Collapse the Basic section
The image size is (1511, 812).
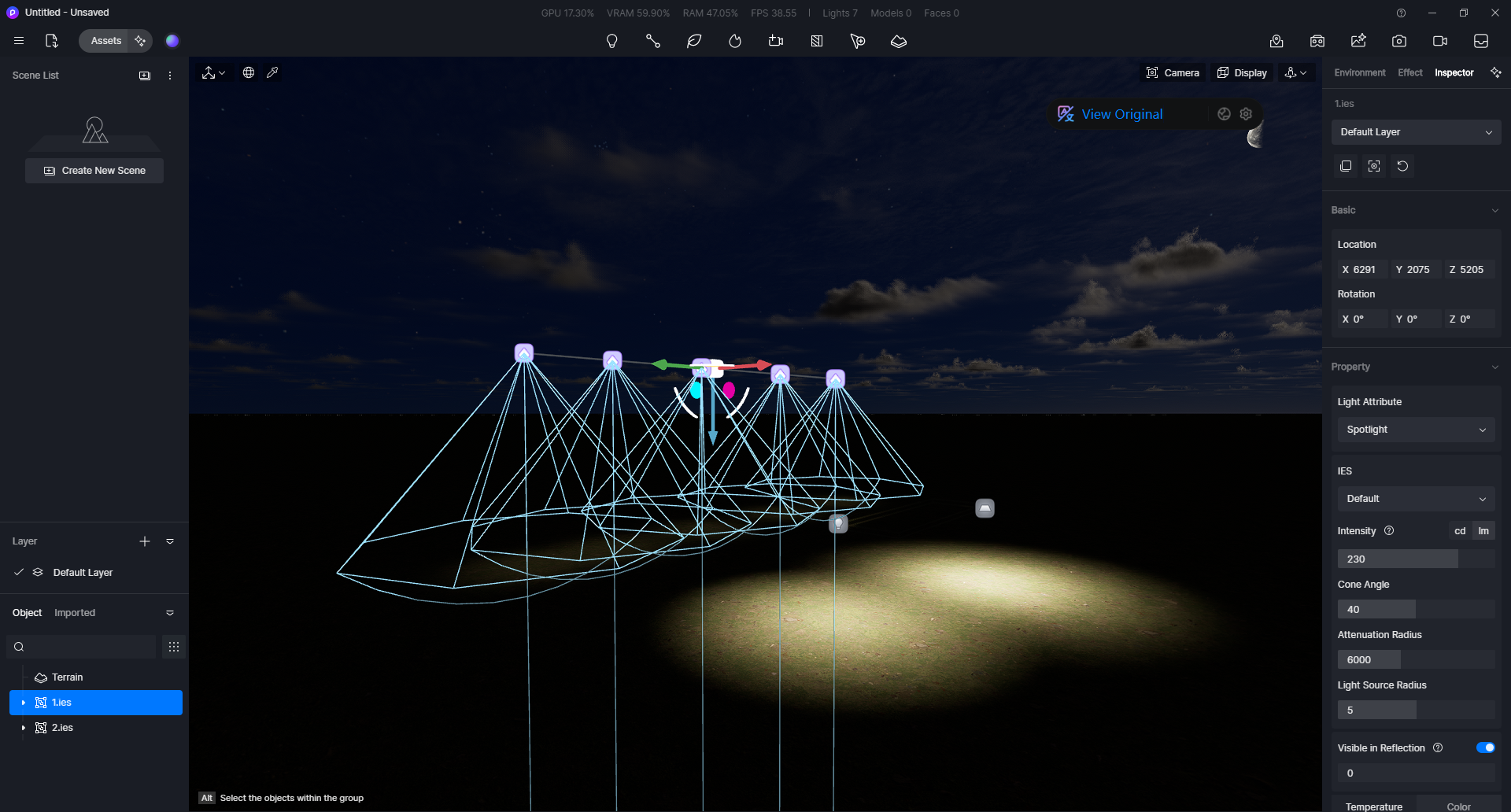pos(1495,210)
